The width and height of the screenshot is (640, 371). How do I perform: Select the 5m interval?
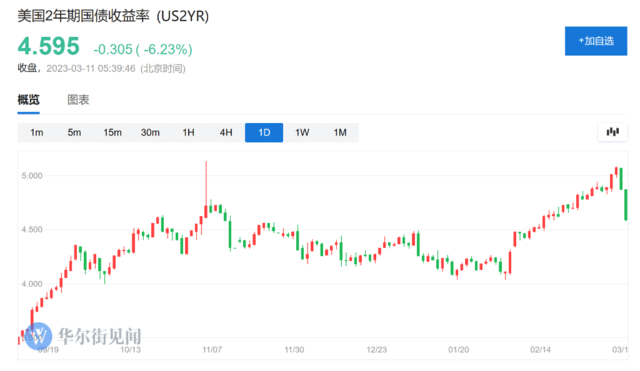coord(74,133)
